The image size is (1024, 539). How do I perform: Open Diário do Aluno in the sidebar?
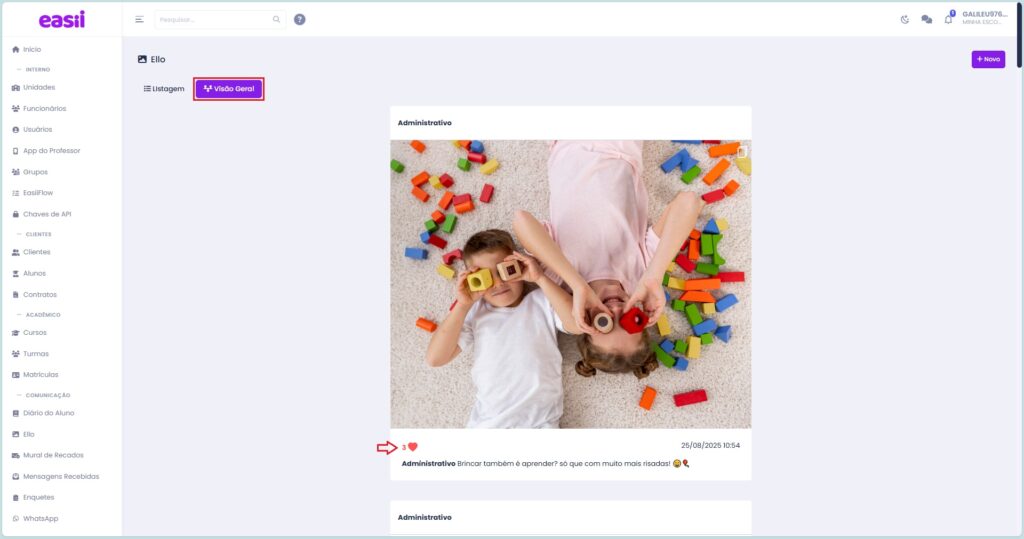48,413
